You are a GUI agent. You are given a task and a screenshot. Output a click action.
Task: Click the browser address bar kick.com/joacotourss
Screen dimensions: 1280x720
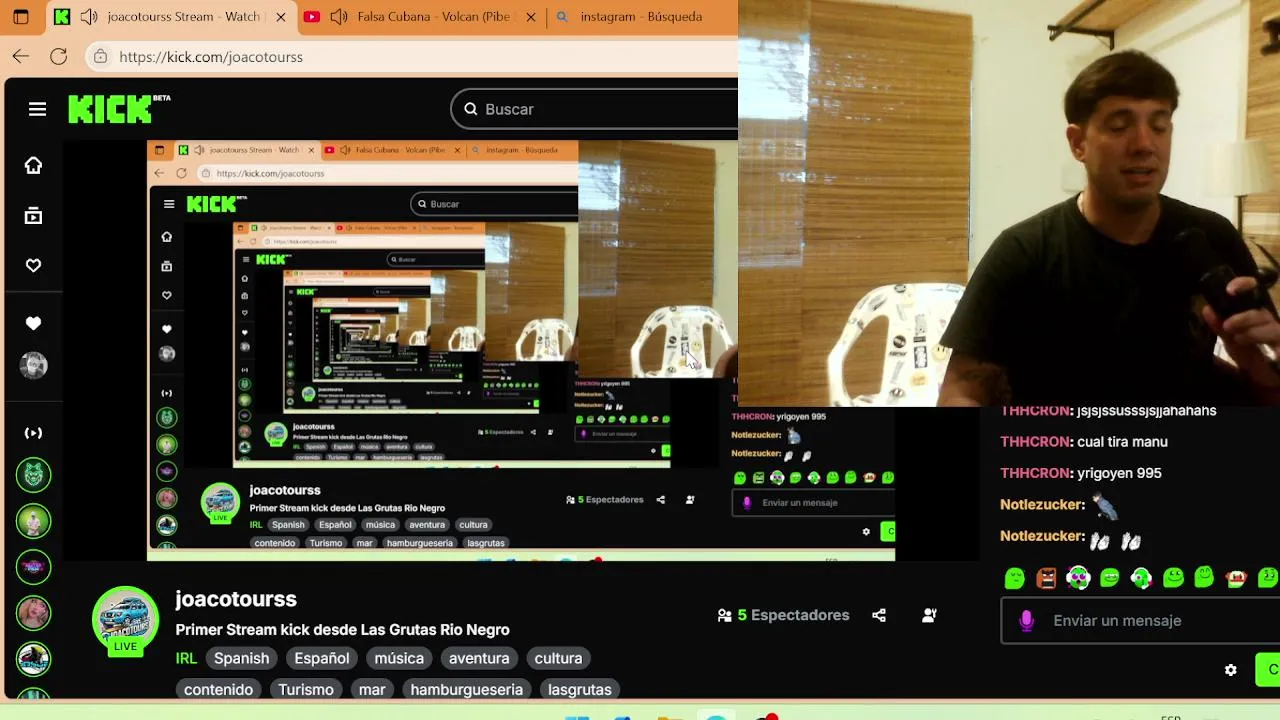pyautogui.click(x=412, y=57)
